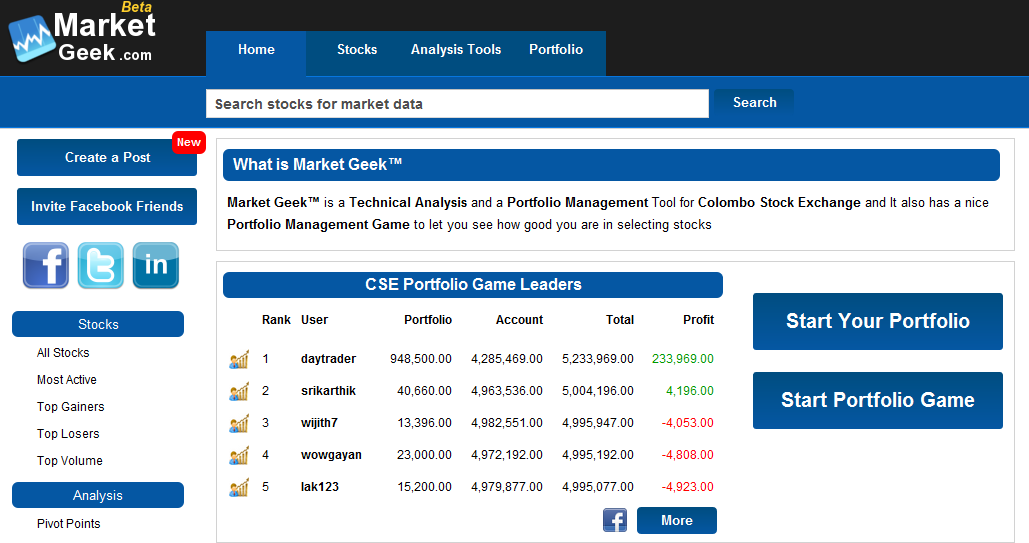
Task: Open the LinkedIn social icon
Action: (x=156, y=265)
